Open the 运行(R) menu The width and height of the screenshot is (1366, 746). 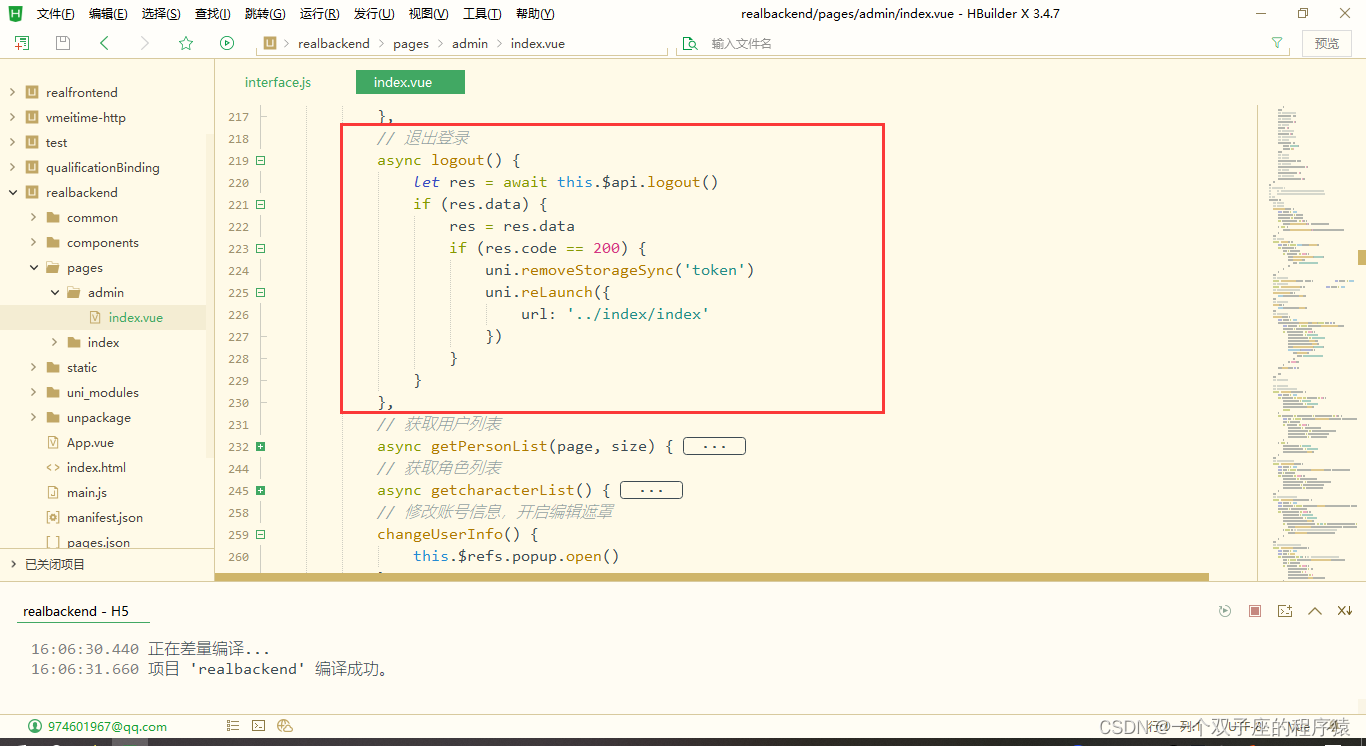click(x=319, y=14)
